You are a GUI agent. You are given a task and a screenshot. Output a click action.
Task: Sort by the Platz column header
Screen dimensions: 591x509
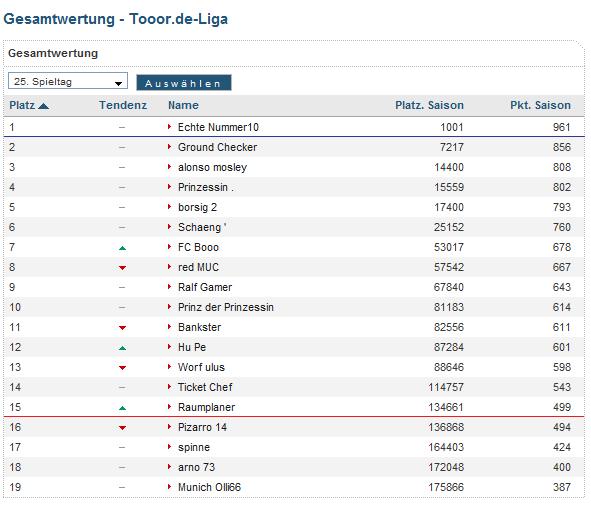22,105
